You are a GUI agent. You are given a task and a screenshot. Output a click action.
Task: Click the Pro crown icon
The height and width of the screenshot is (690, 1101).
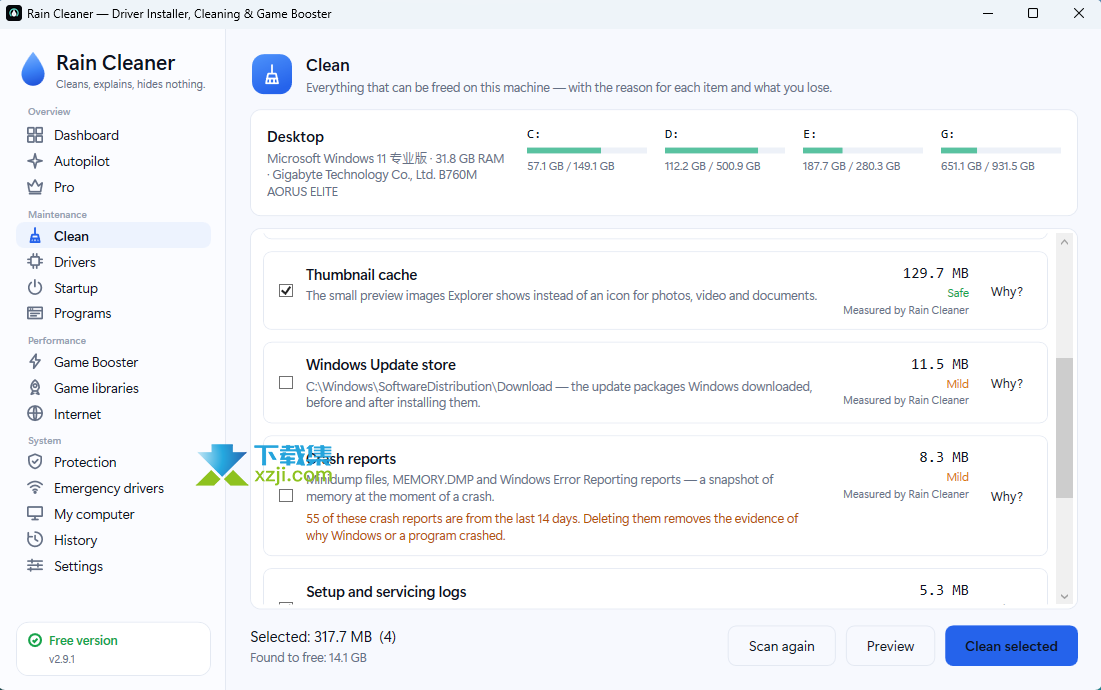point(35,187)
